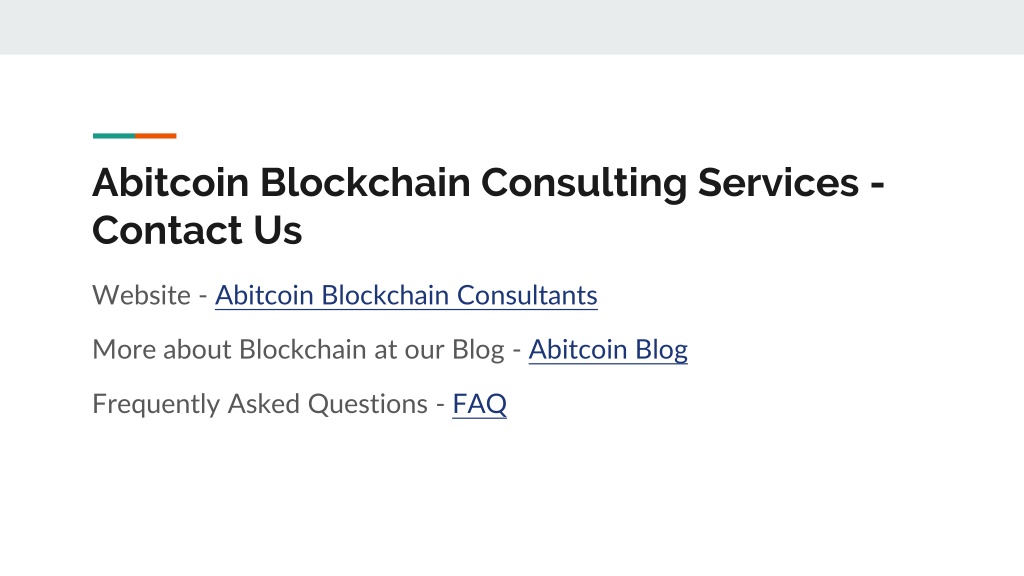Place cursor on "Consulting" in the title
The width and height of the screenshot is (1024, 576).
pos(584,184)
